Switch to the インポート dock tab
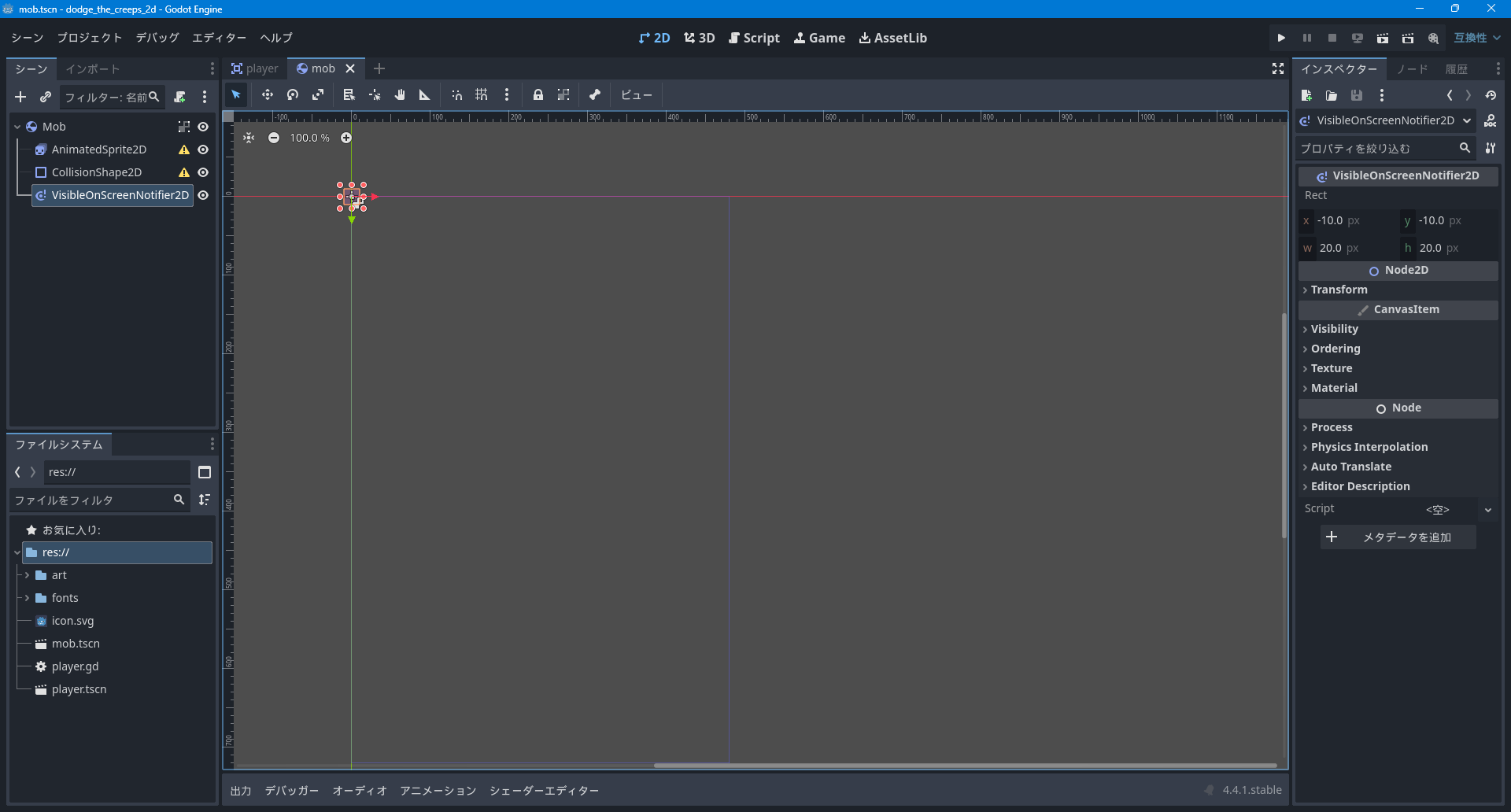Screen dimensions: 1511x812 (92, 69)
